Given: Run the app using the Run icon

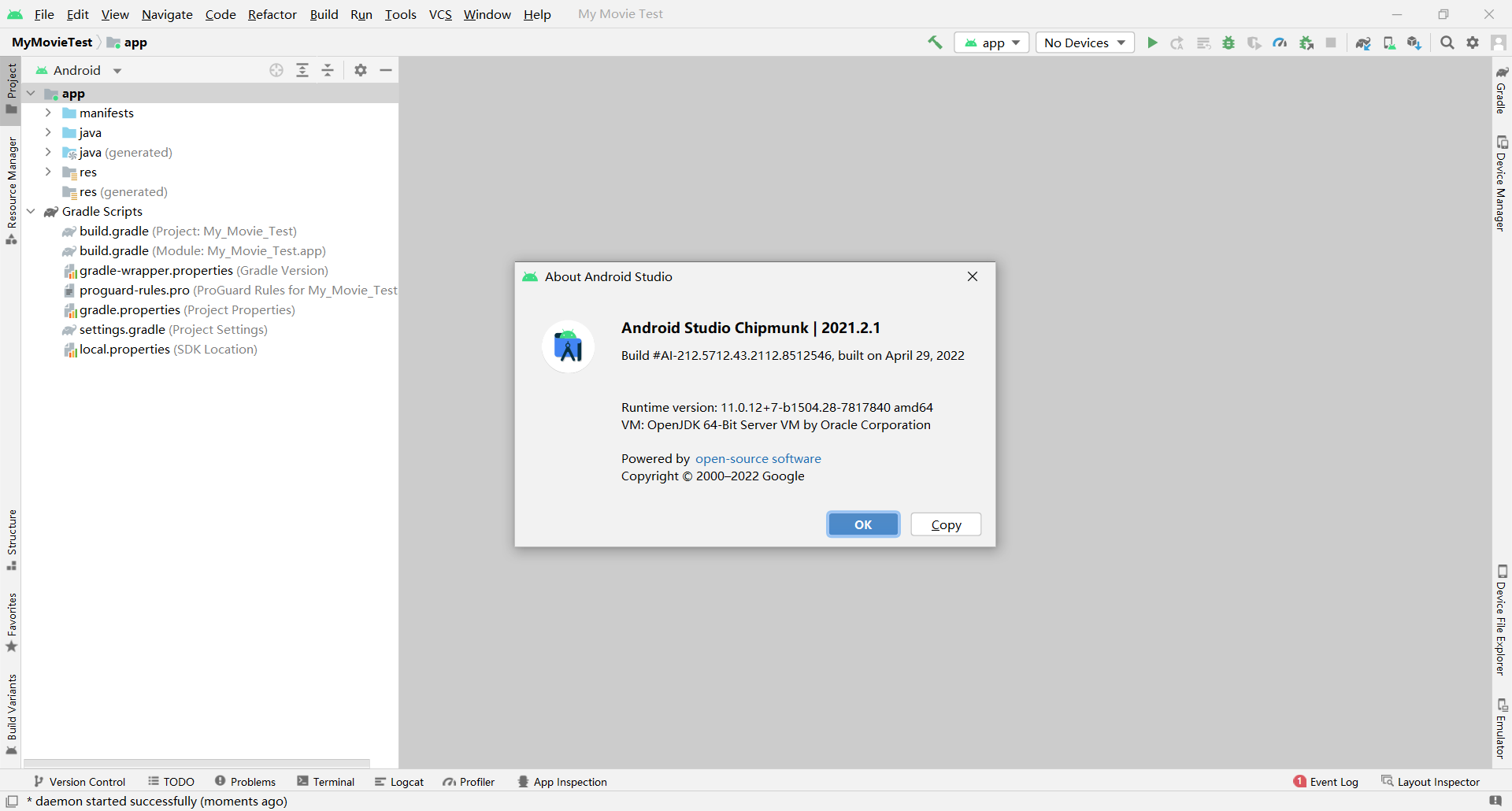Looking at the screenshot, I should tap(1152, 43).
